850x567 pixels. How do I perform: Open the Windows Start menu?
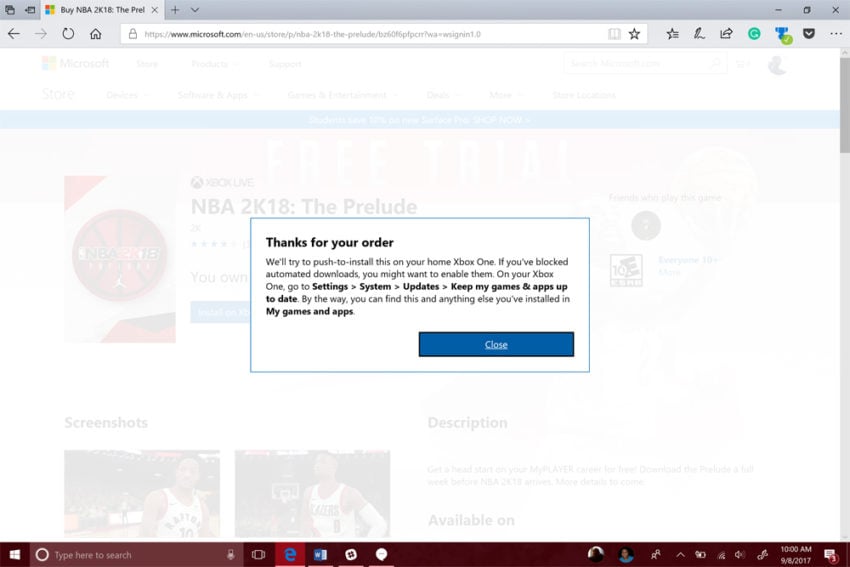tap(15, 555)
